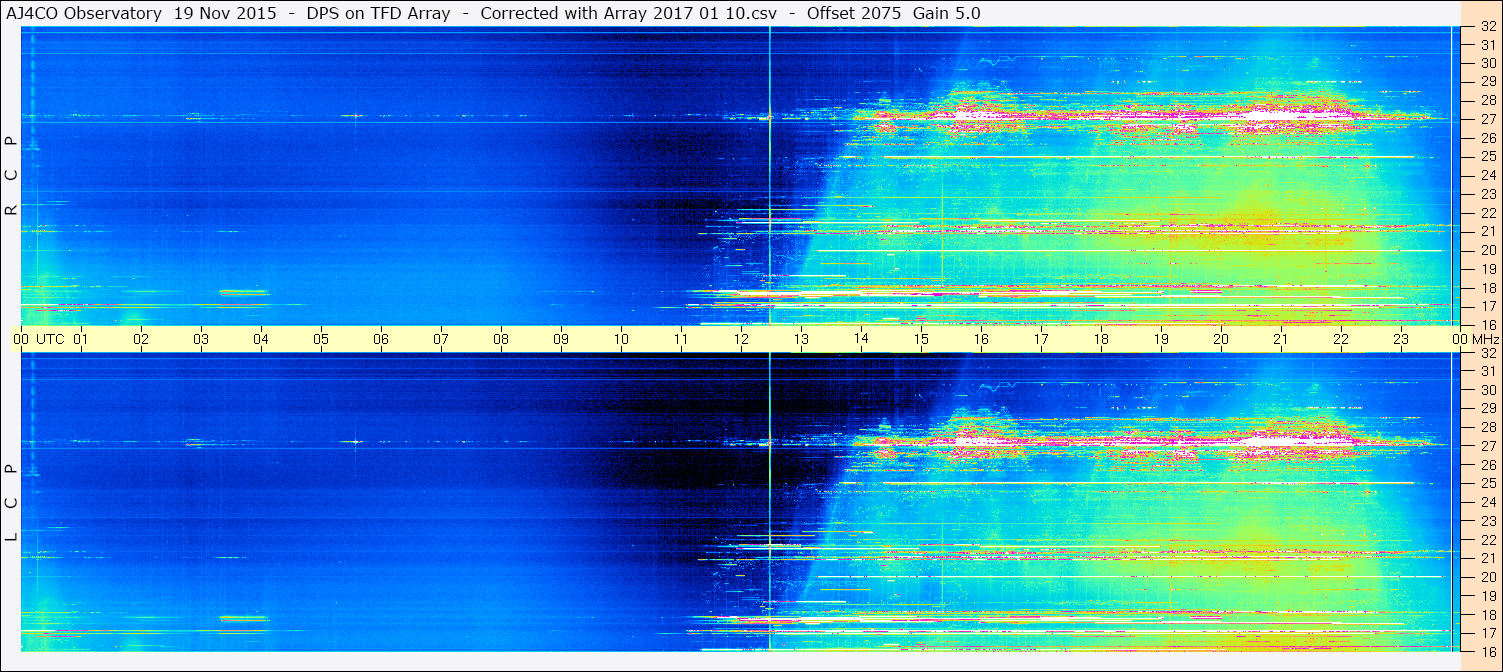This screenshot has height=672, width=1503.
Task: Click the "AJ4CO Observatory" title text
Action: [x=85, y=13]
